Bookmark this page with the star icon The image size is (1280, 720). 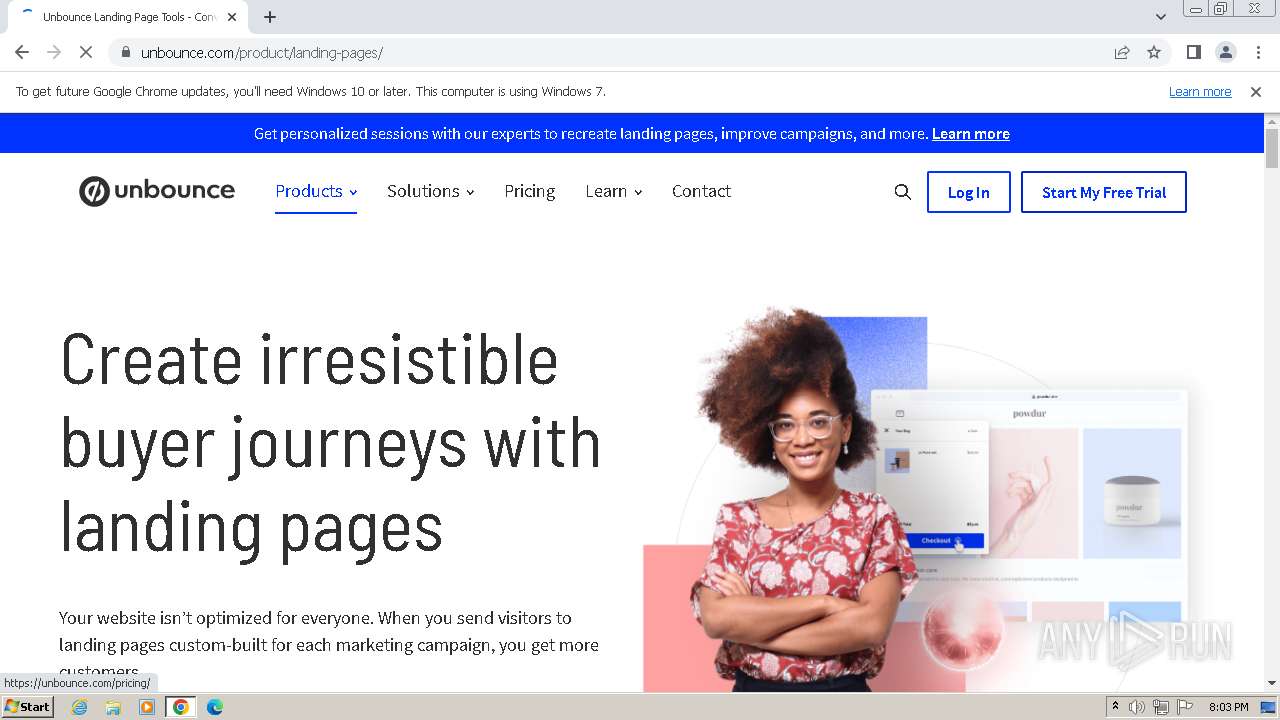(1154, 52)
